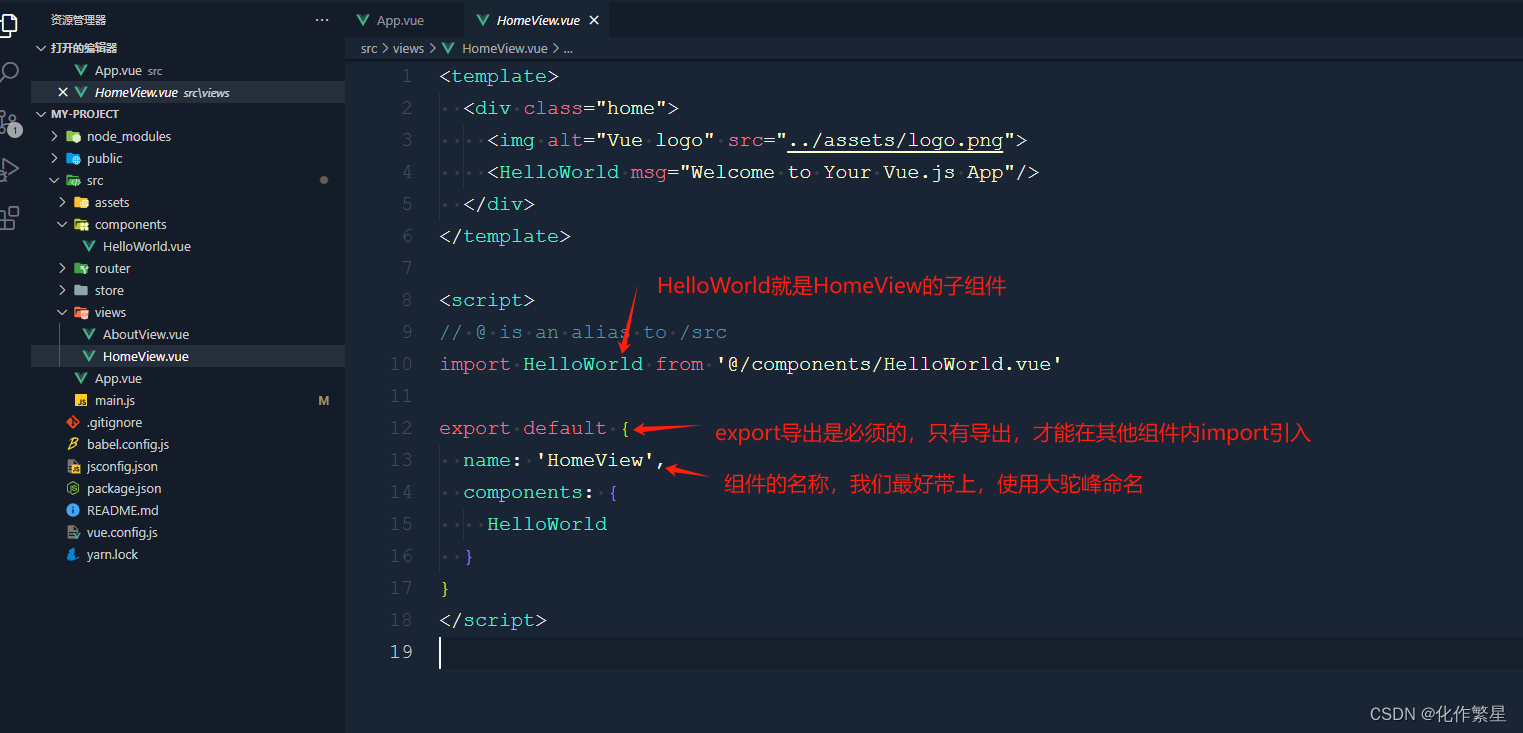Click the HomeView.vue breadcrumb segment
1523x733 pixels.
pyautogui.click(x=505, y=48)
